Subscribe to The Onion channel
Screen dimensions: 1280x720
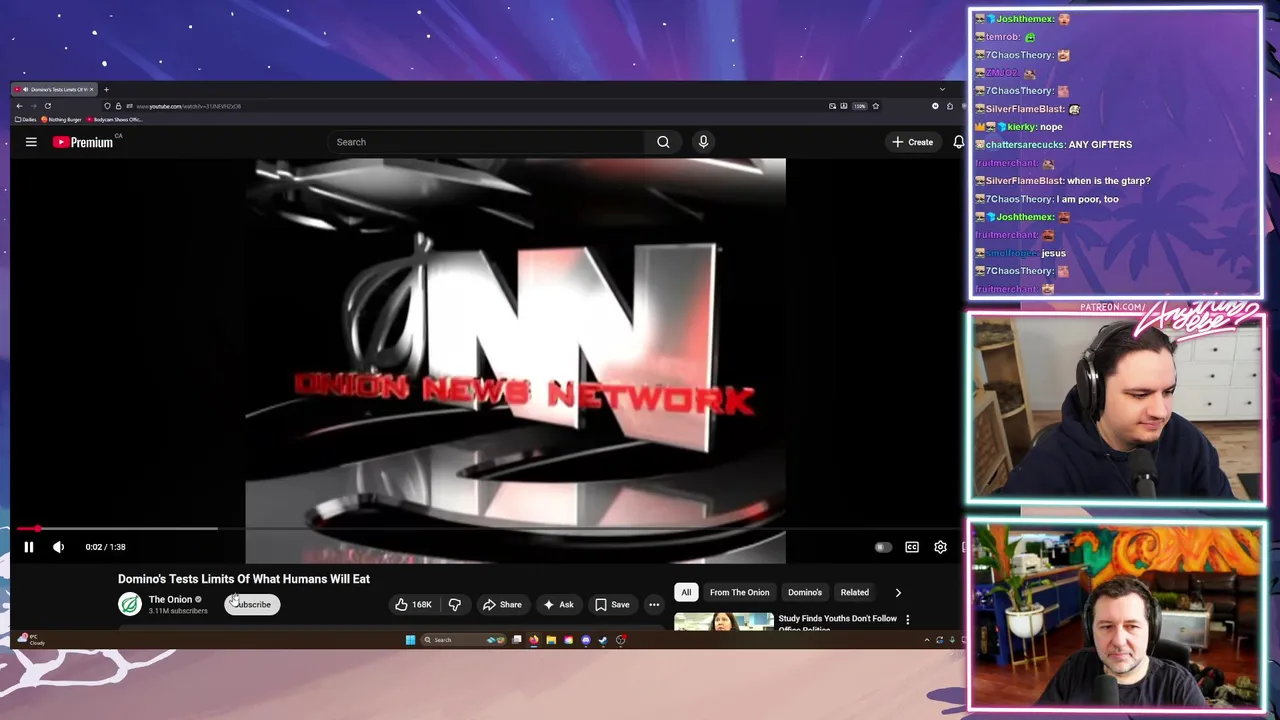252,604
